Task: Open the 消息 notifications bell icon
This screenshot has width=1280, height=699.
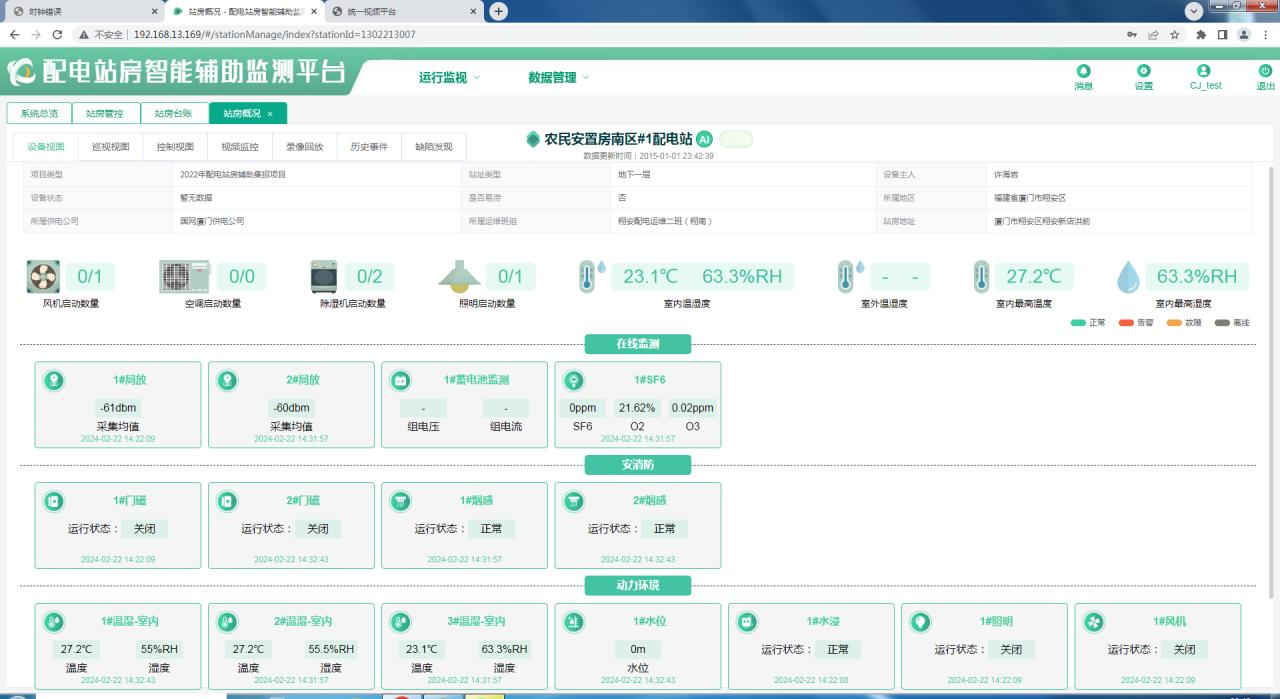Action: pyautogui.click(x=1083, y=71)
